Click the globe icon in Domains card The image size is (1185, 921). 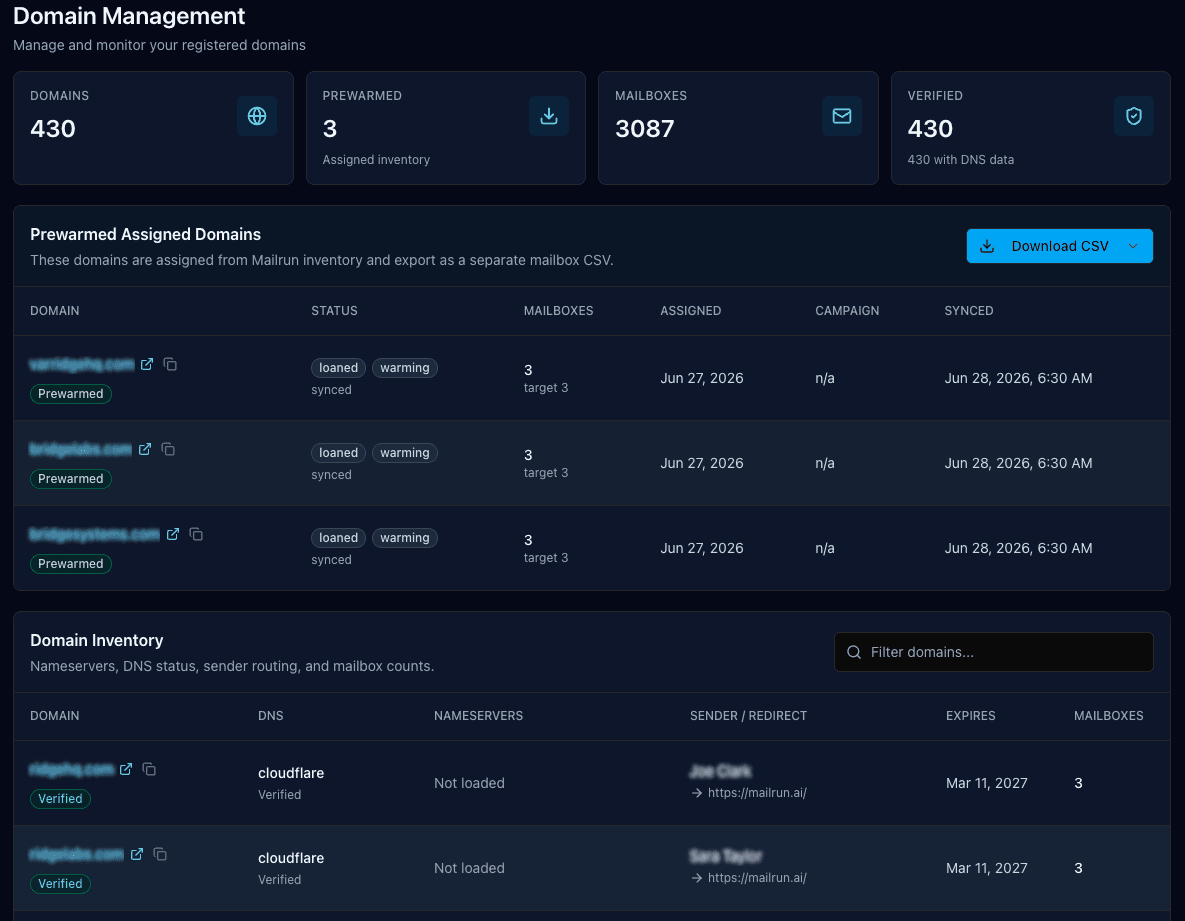pyautogui.click(x=257, y=116)
